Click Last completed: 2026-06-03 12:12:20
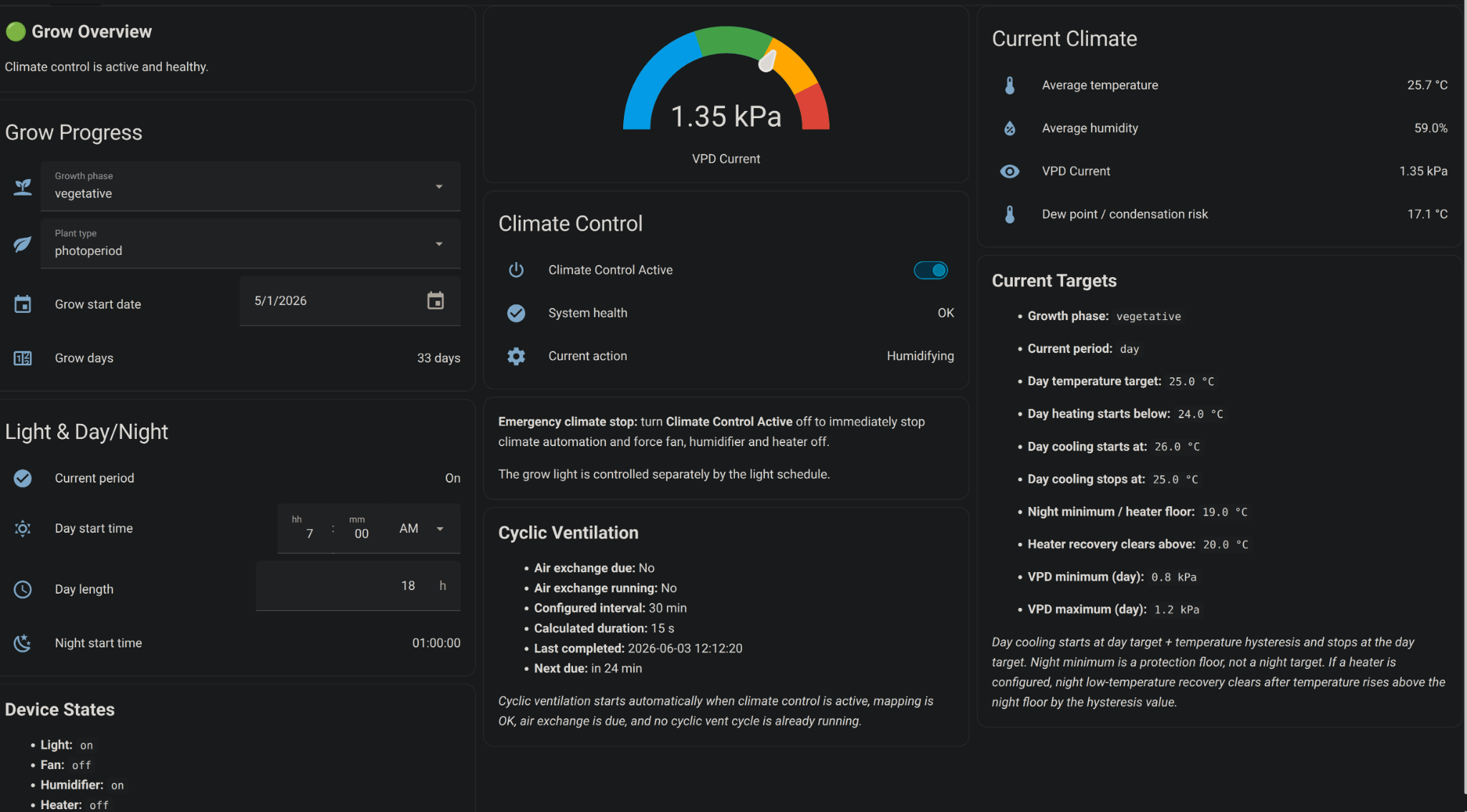This screenshot has height=812, width=1467. point(638,648)
